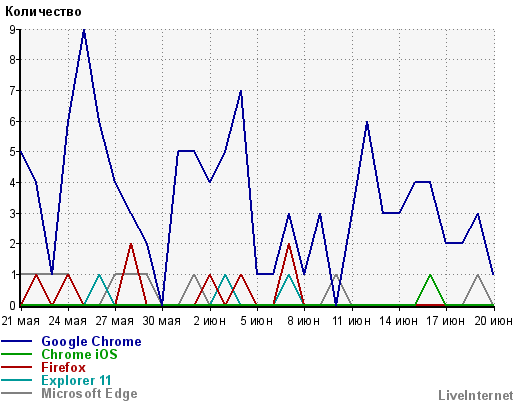Click the '11 июн' x-axis date label
Screen dimensions: 520x405
351,321
